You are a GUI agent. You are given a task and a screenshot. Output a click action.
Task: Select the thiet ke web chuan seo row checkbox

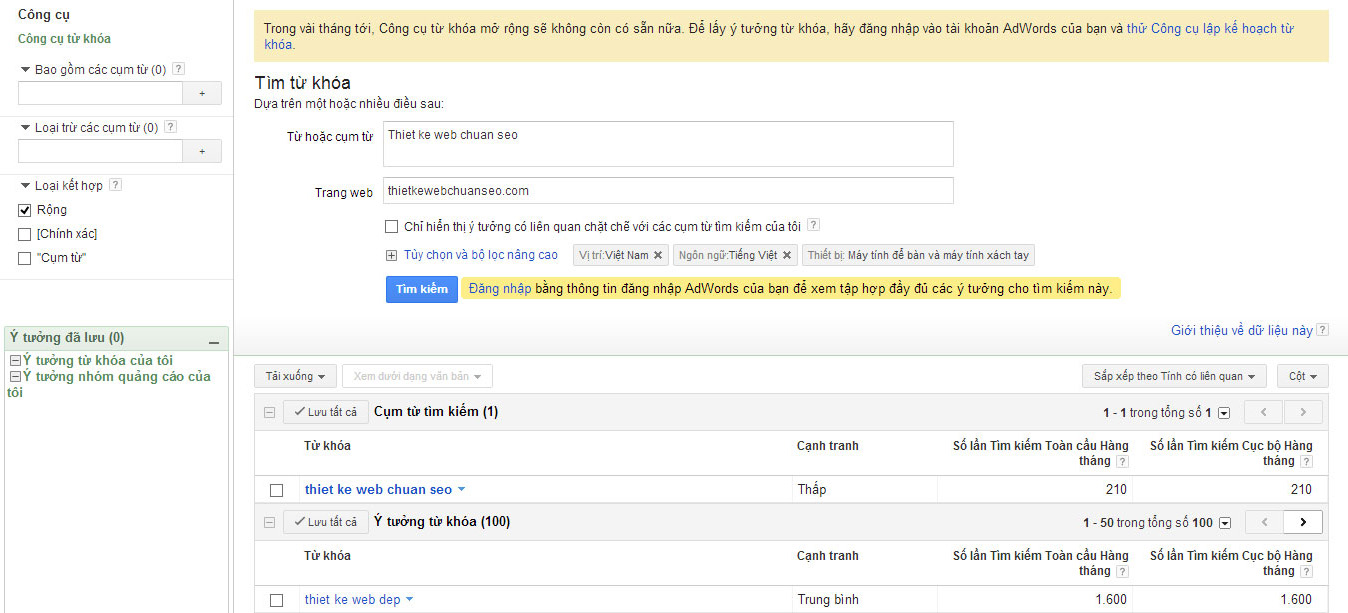coord(277,490)
